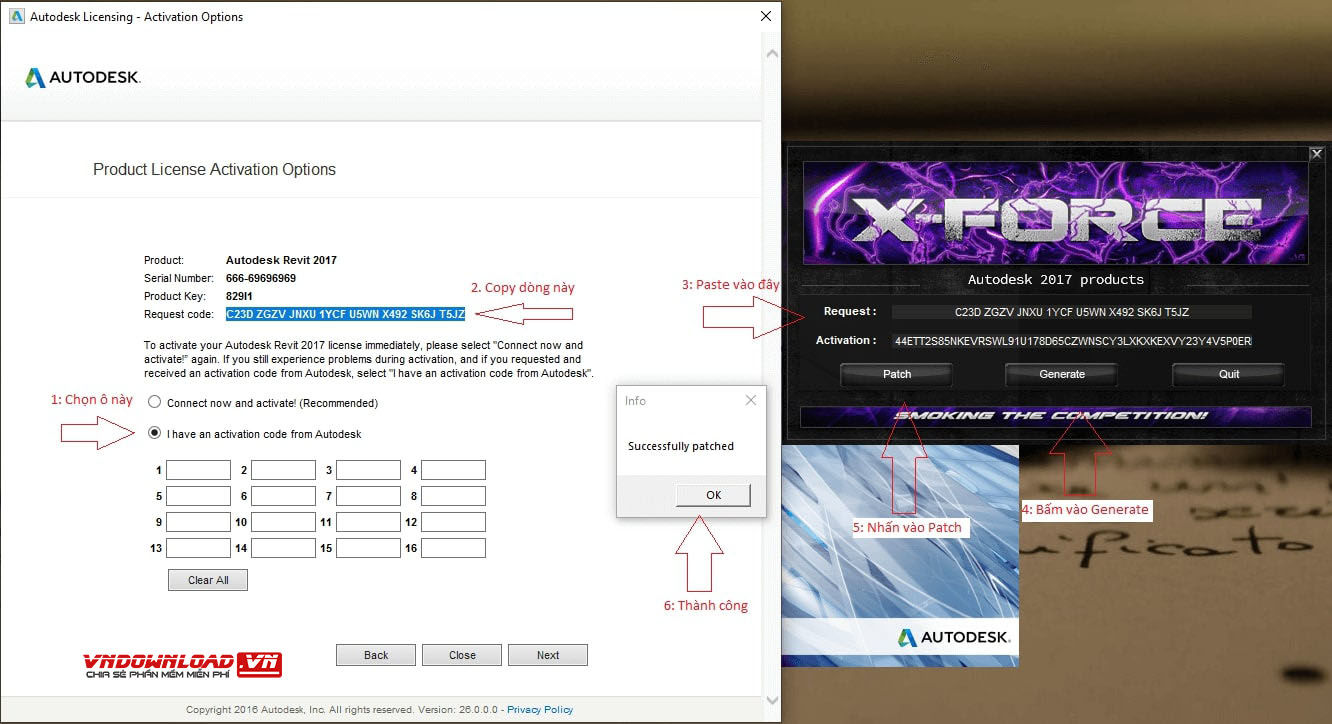
Task: Click Quit in the X-Force window
Action: point(1229,374)
